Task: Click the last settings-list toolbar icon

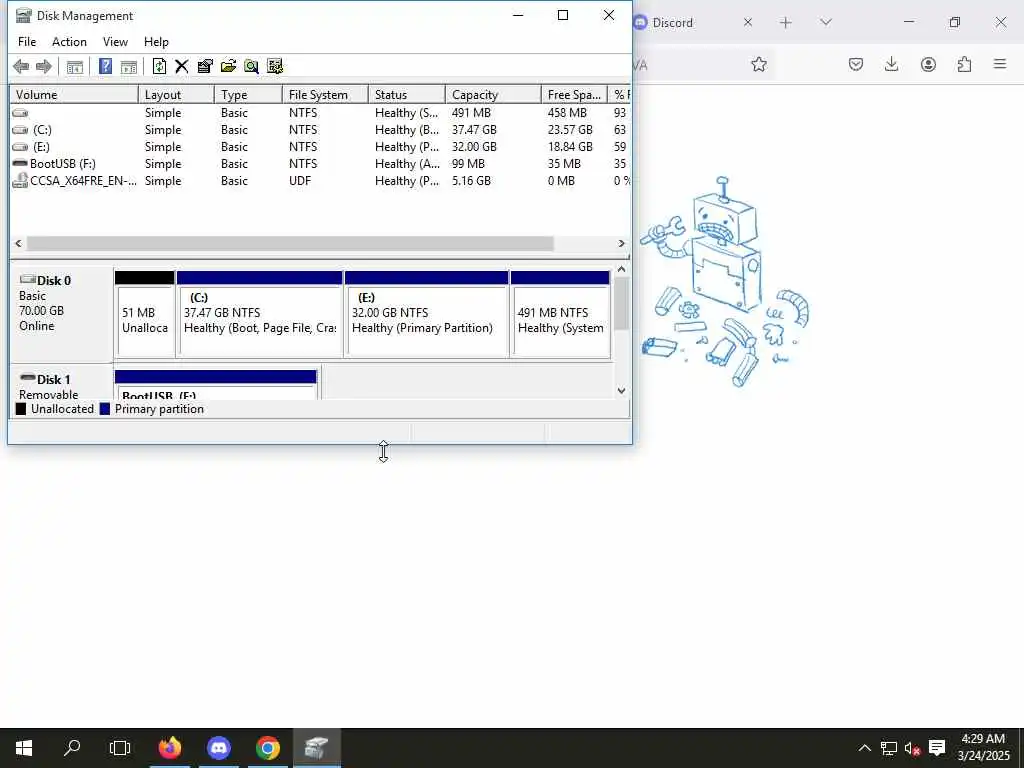Action: (x=275, y=66)
